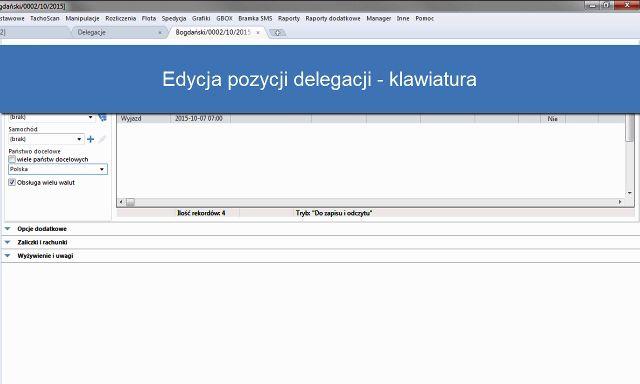Click the 'Państwo docelowe' label
640x384 pixels.
click(35, 151)
